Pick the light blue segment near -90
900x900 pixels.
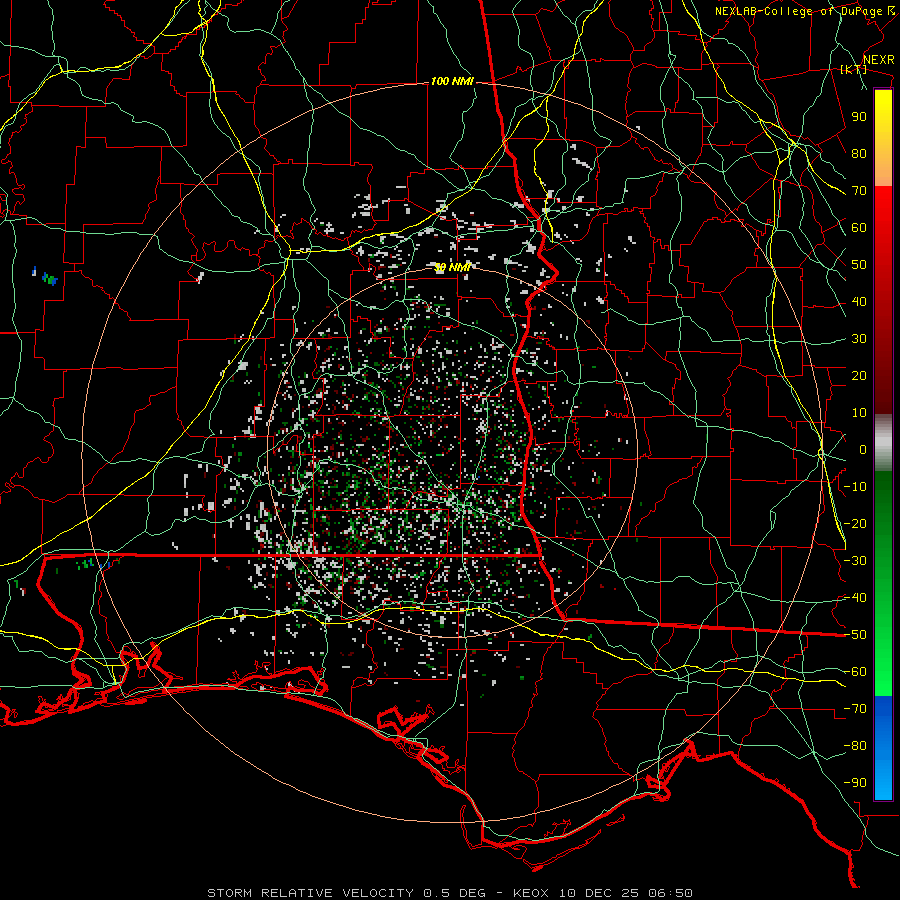click(x=883, y=781)
